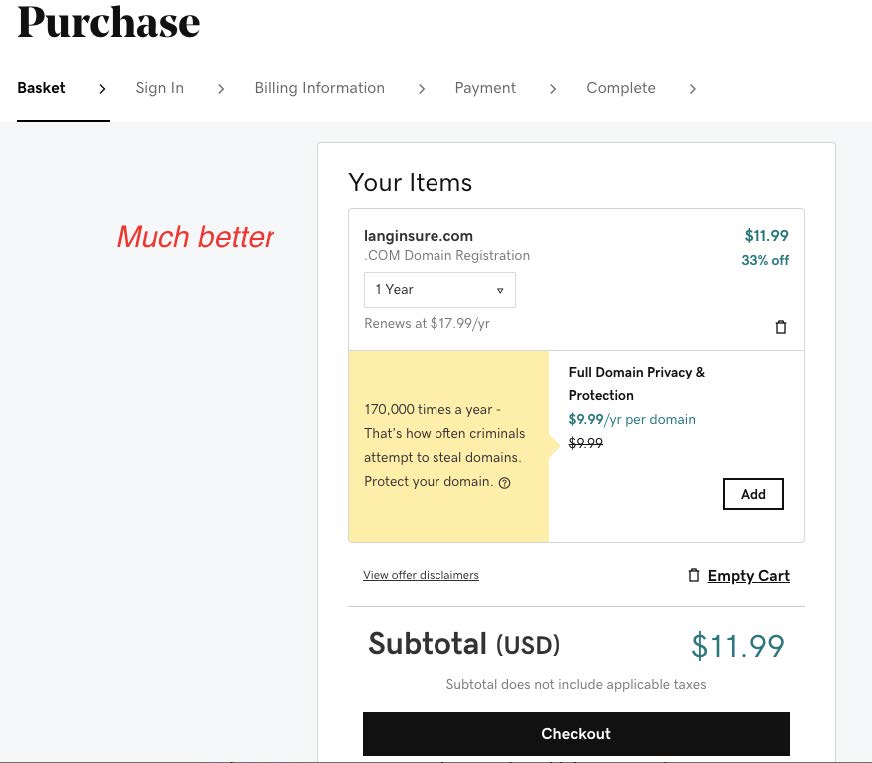Open the View offer disclaimers link

(421, 575)
